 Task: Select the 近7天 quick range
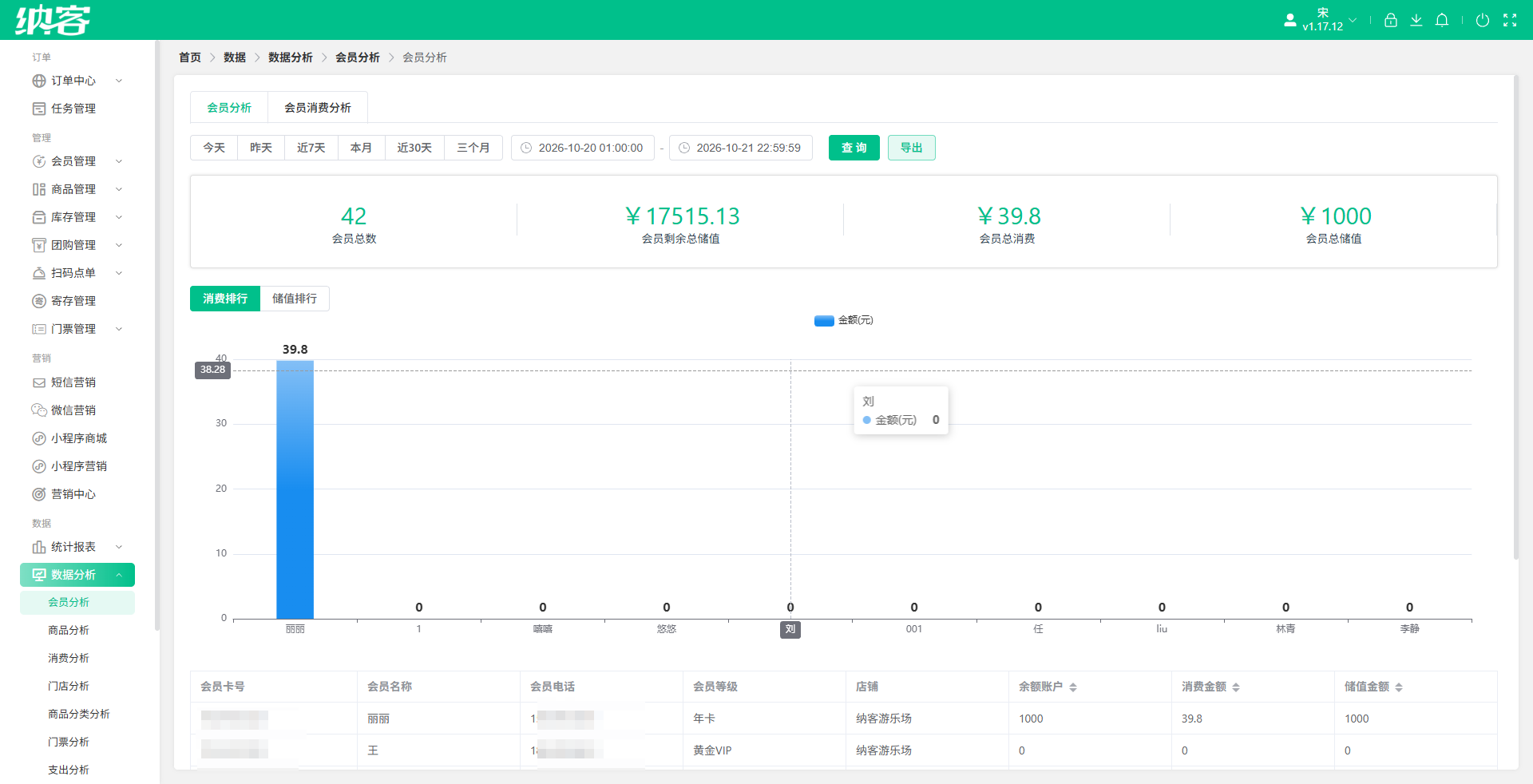point(311,148)
